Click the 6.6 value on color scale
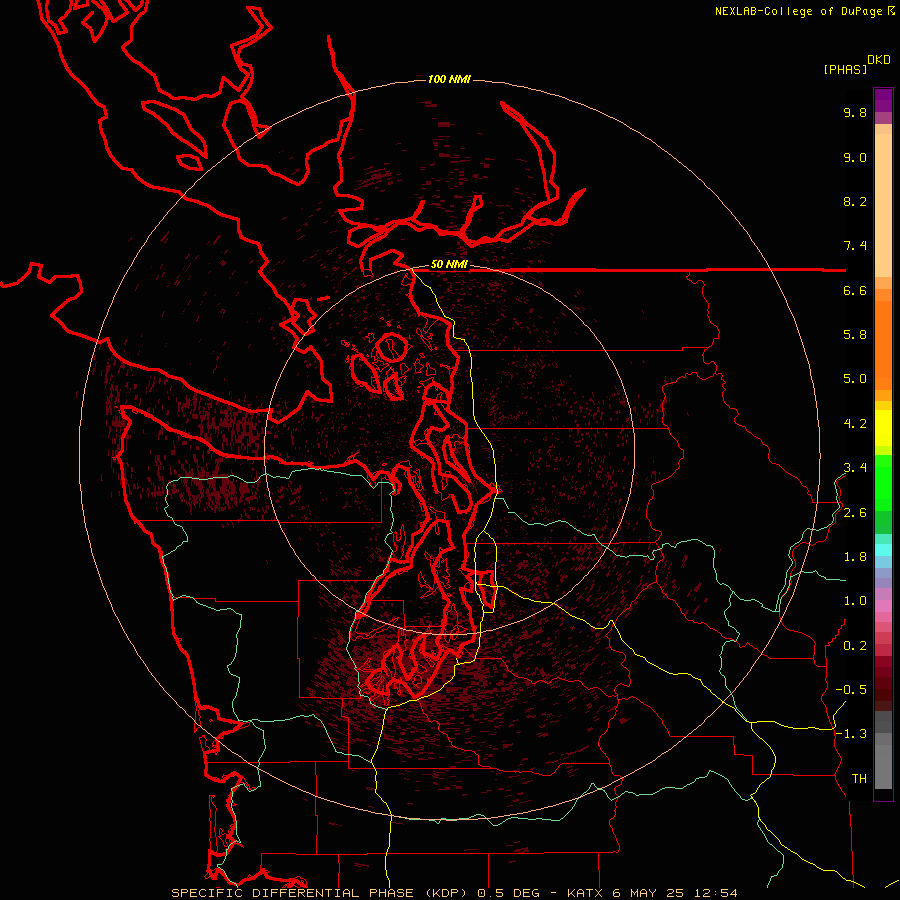Image resolution: width=900 pixels, height=900 pixels. 855,290
